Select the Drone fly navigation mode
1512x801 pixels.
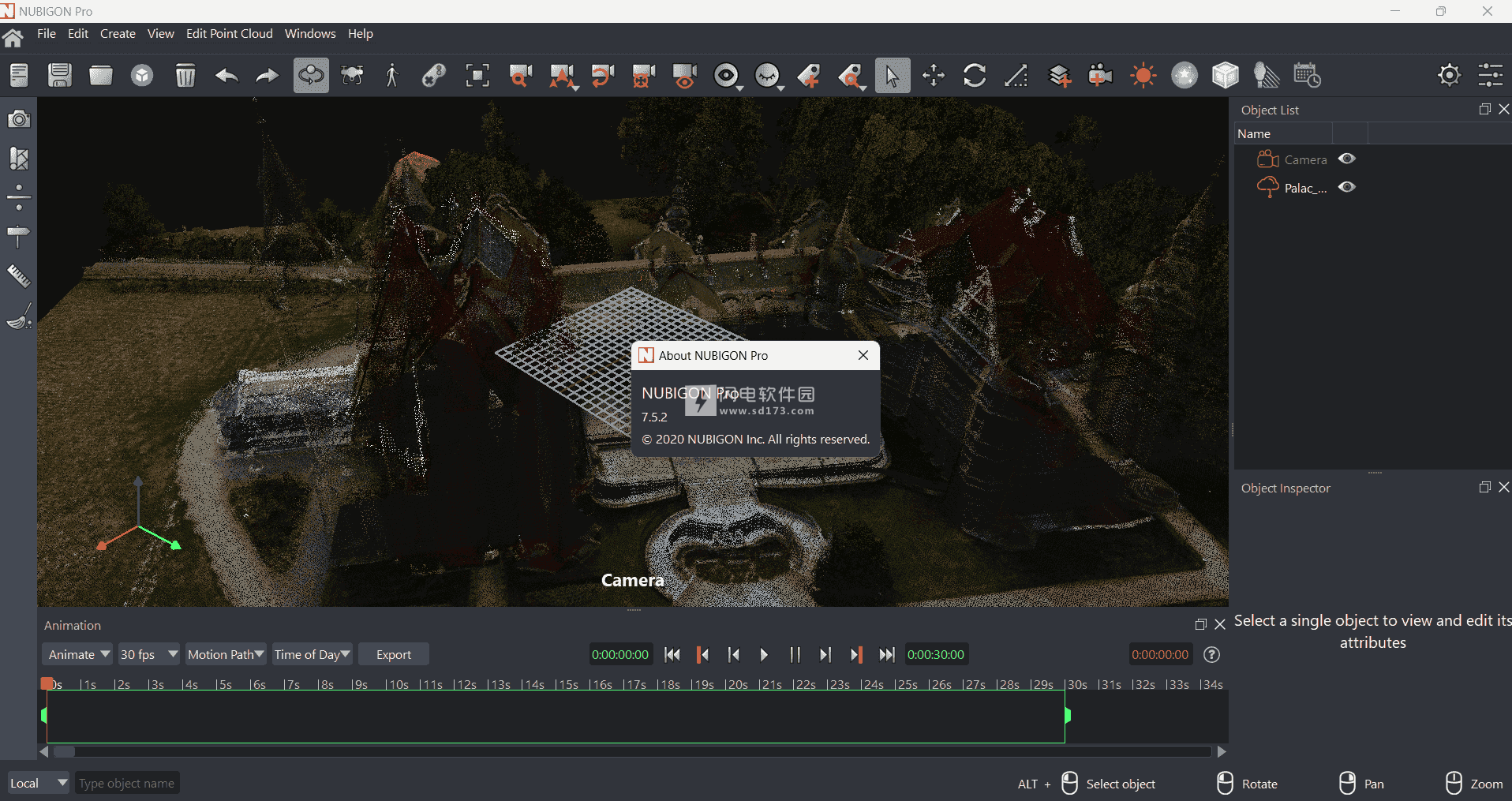tap(352, 76)
